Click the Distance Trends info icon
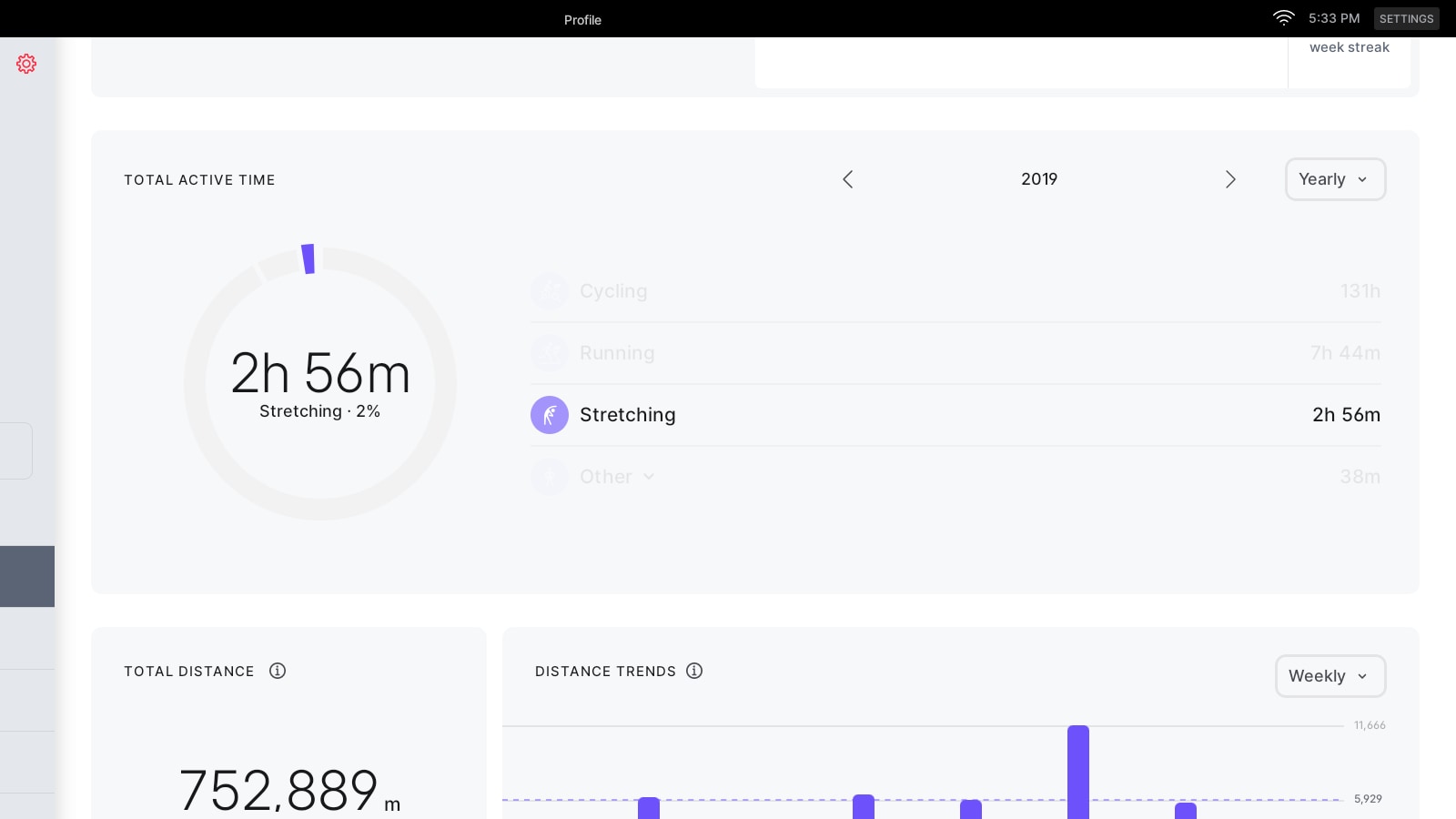The height and width of the screenshot is (819, 1456). 694,671
